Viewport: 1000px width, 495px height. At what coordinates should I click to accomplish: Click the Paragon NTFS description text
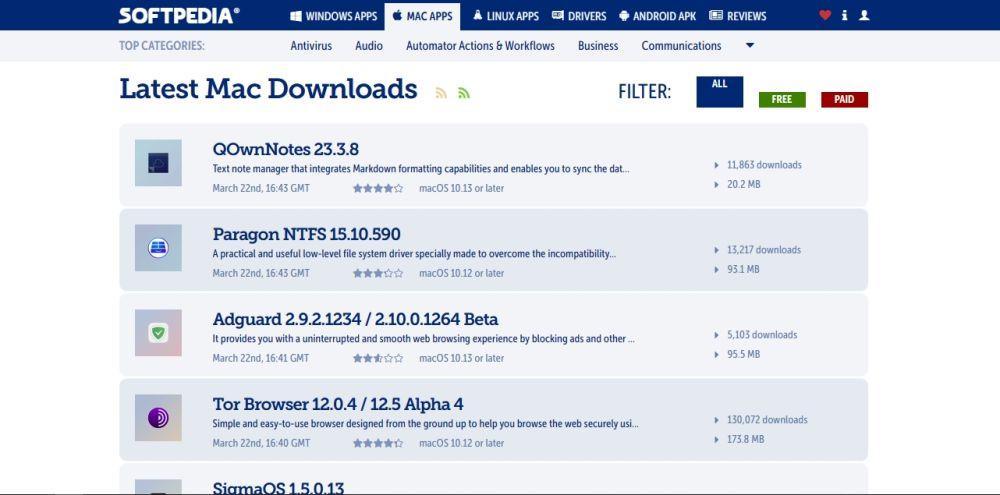[x=415, y=254]
